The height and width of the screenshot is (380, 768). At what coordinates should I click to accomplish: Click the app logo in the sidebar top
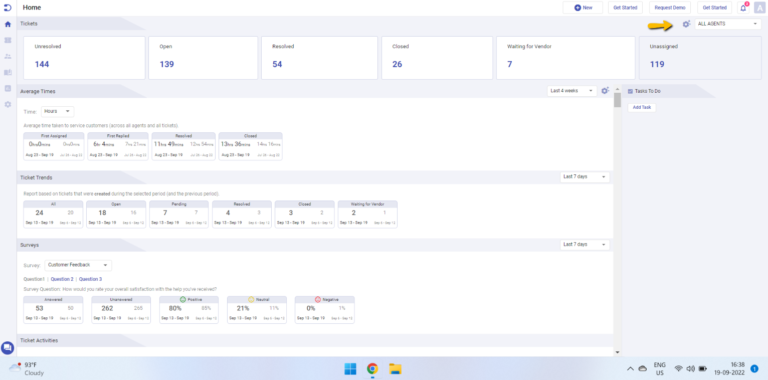[x=7, y=7]
